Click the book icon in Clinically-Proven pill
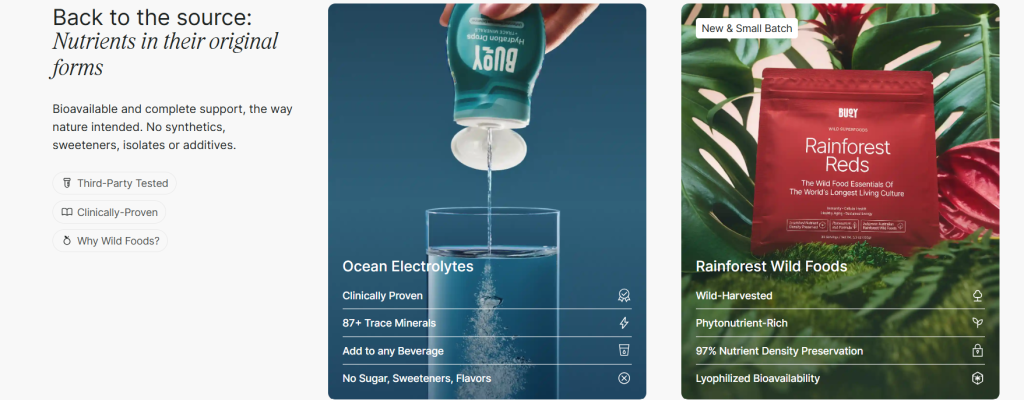Image resolution: width=1024 pixels, height=400 pixels. click(x=67, y=212)
